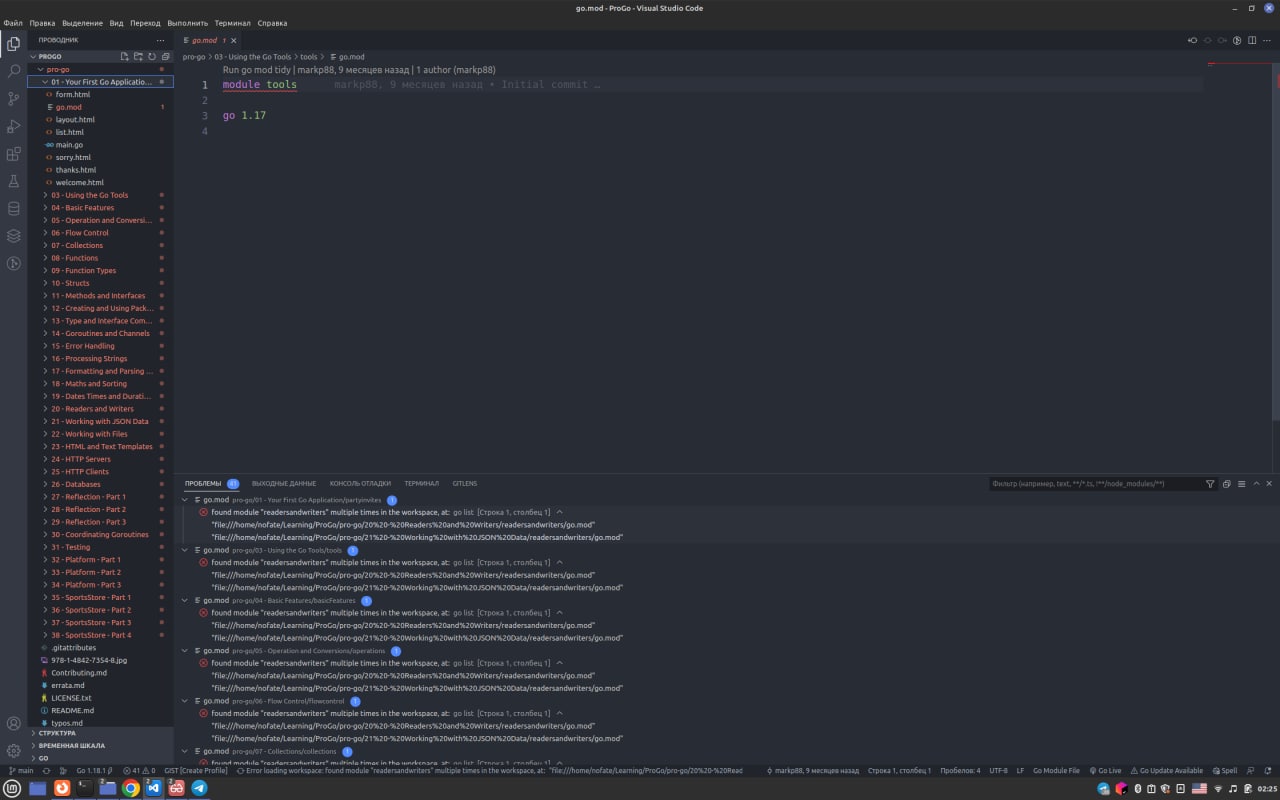
Task: Open Extensions view in activity bar
Action: tap(13, 154)
